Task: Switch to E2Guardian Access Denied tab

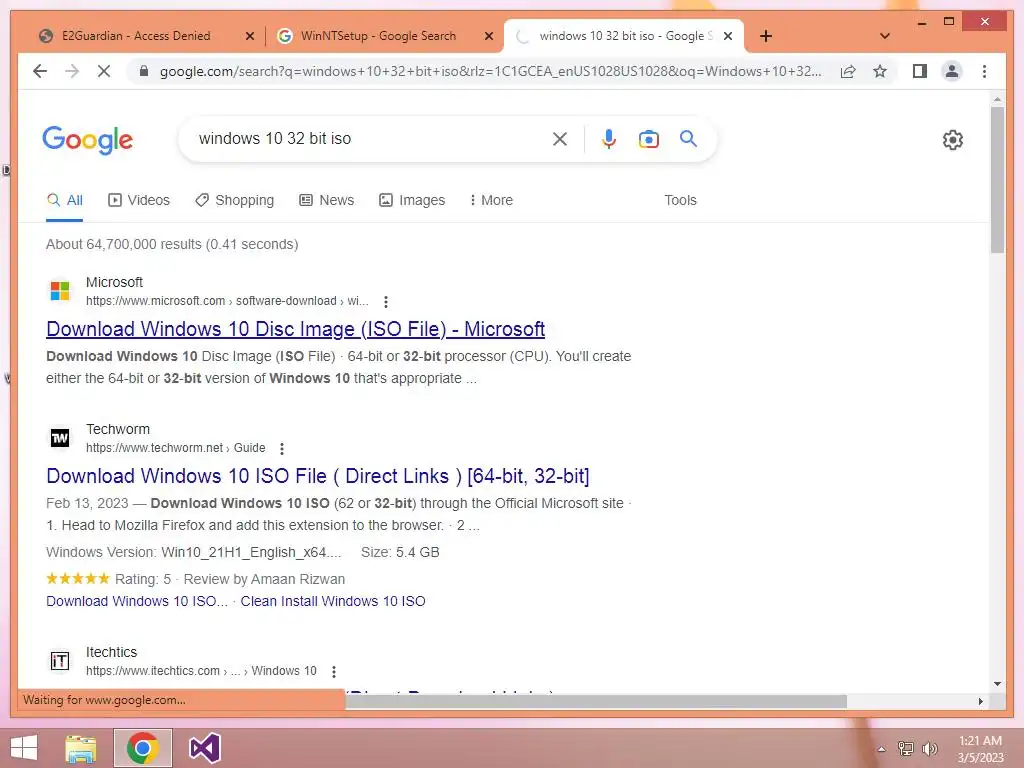Action: click(136, 36)
